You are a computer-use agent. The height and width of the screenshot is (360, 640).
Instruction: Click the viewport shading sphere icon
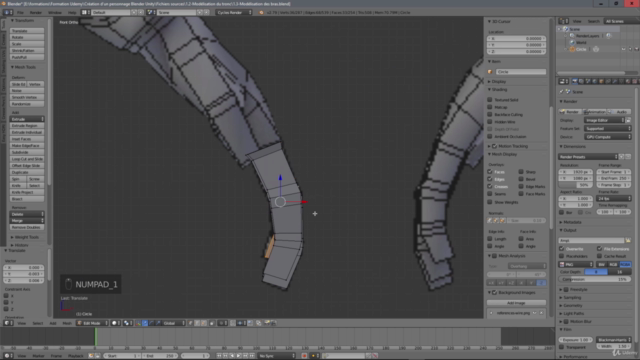tap(115, 323)
